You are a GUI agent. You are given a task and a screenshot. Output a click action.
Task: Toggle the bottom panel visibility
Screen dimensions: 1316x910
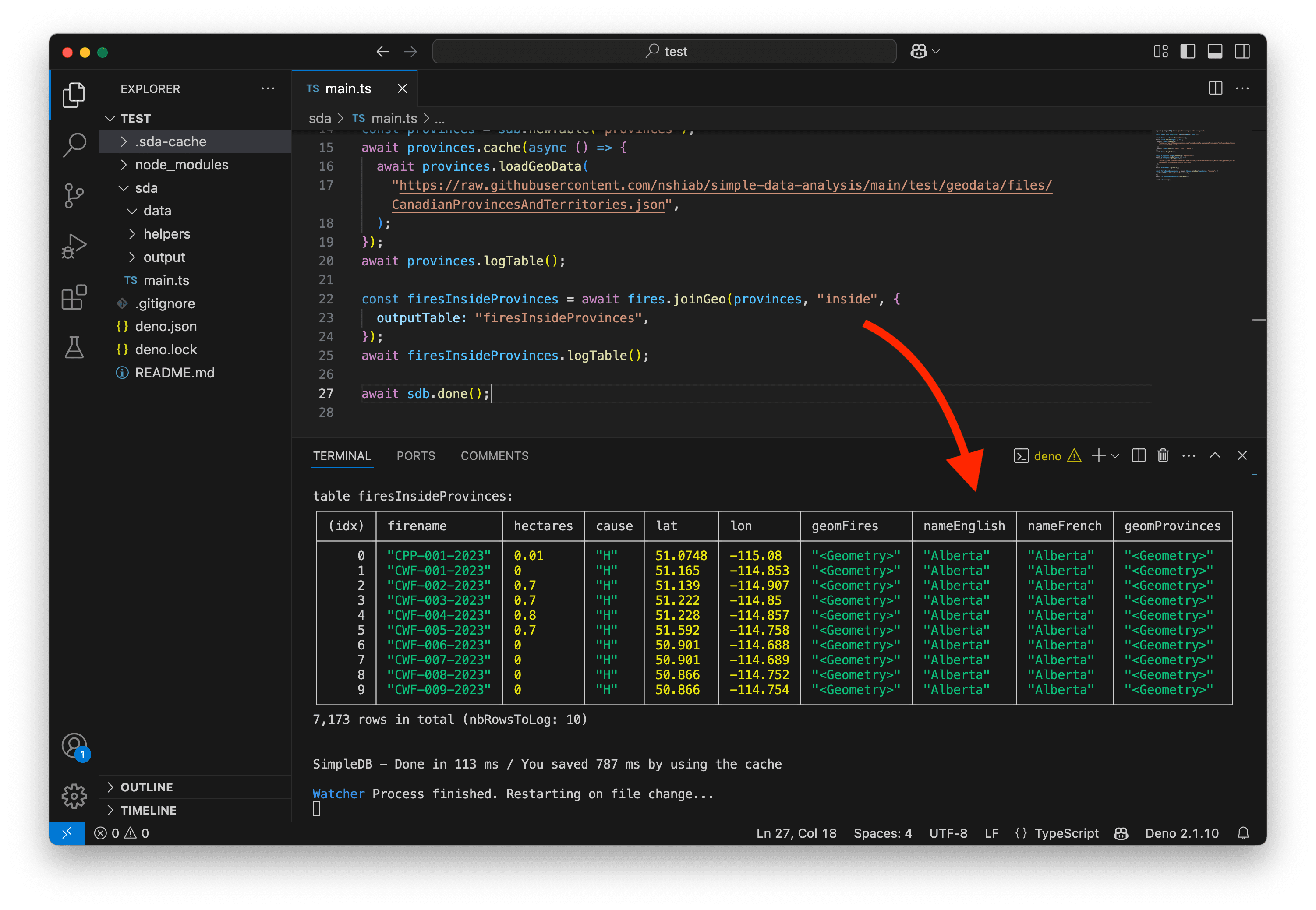tap(1215, 52)
